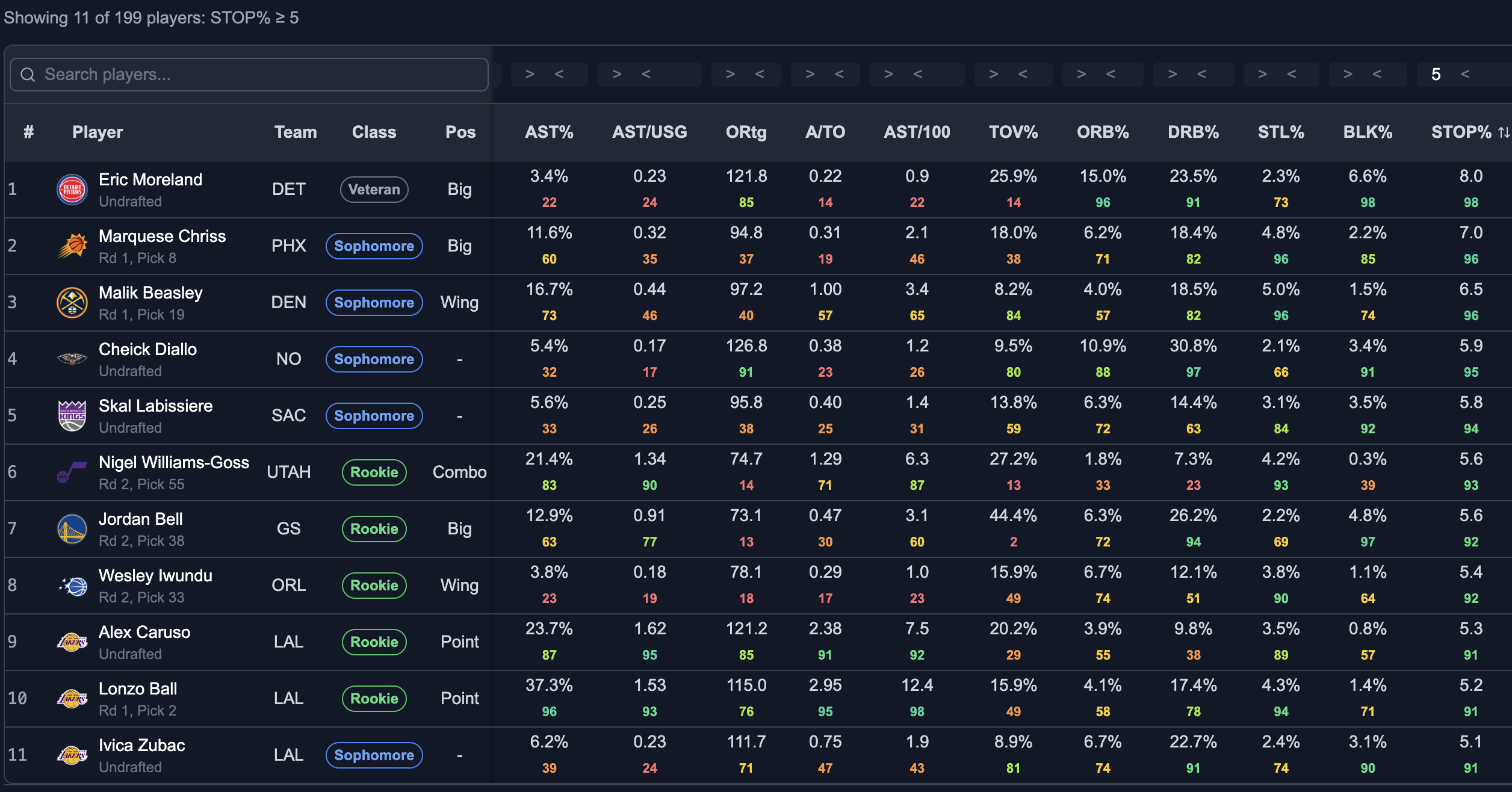Sort by the ORB% column header
This screenshot has height=792, width=1512.
coord(1103,132)
